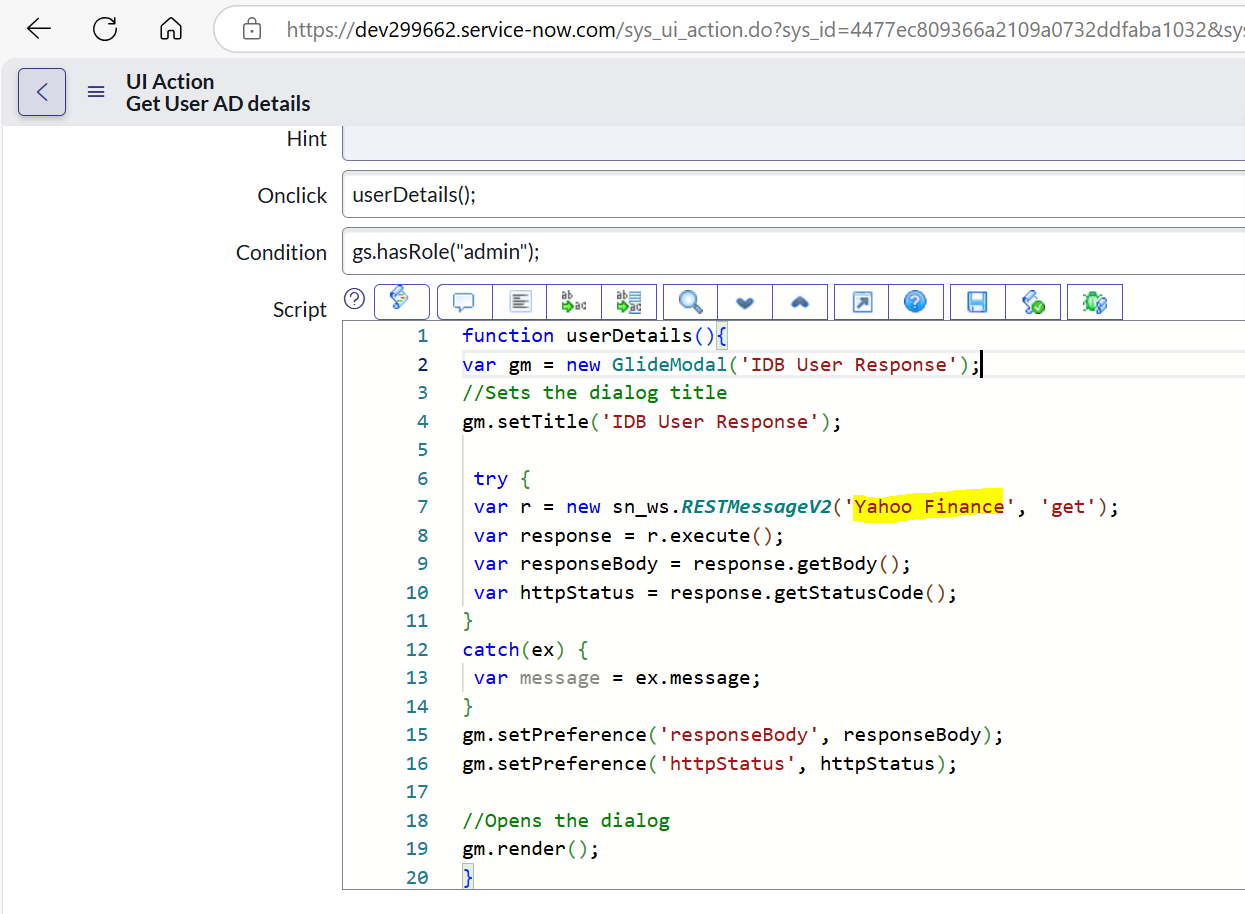Screen dimensions: 1245x914
Task: Select the service-now URL address bar
Action: coord(764,29)
